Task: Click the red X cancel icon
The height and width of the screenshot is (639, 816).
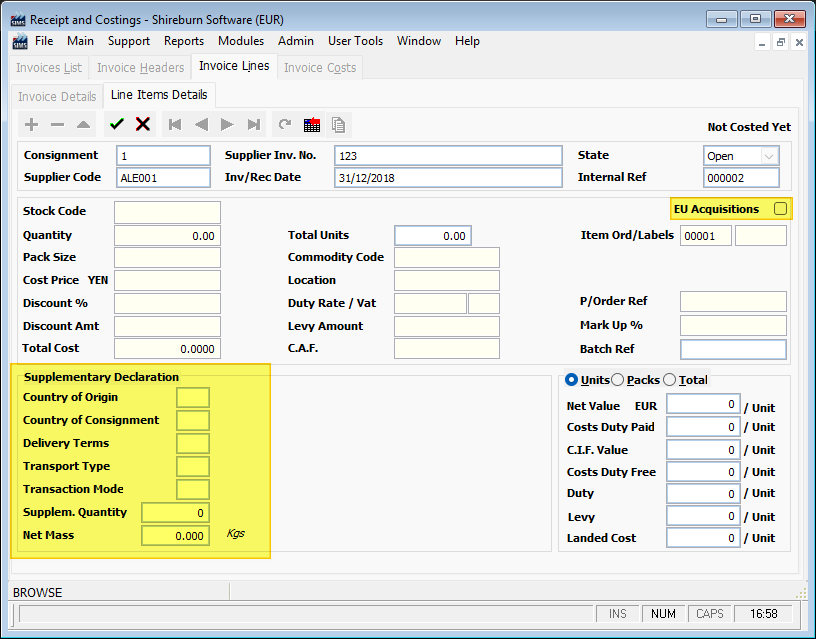Action: (143, 124)
